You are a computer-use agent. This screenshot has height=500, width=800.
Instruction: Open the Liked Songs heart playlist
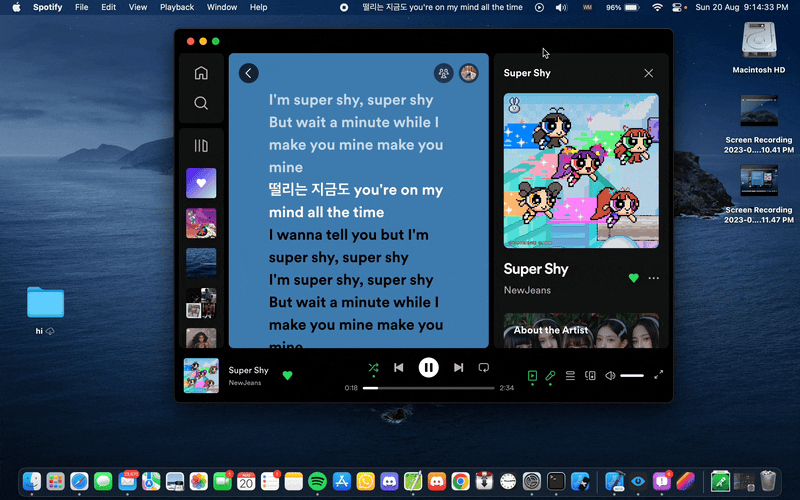[201, 183]
